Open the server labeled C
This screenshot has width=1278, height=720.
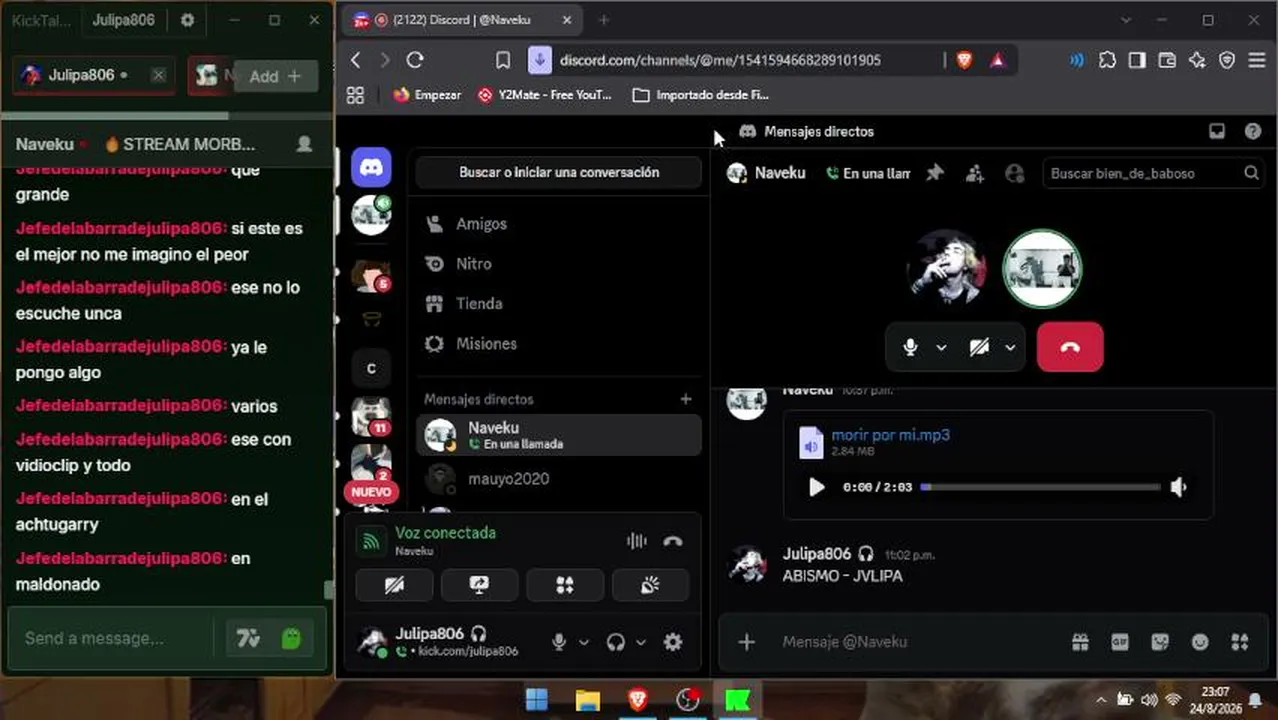pos(371,368)
